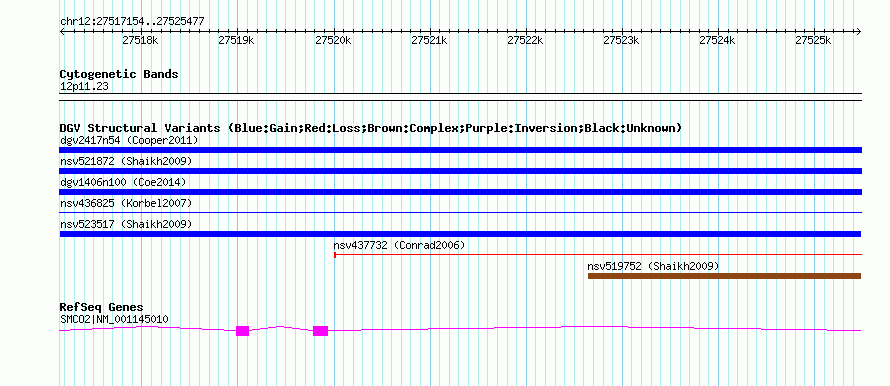890x386 pixels.
Task: Click the 27523k ruler mark
Action: tap(622, 40)
